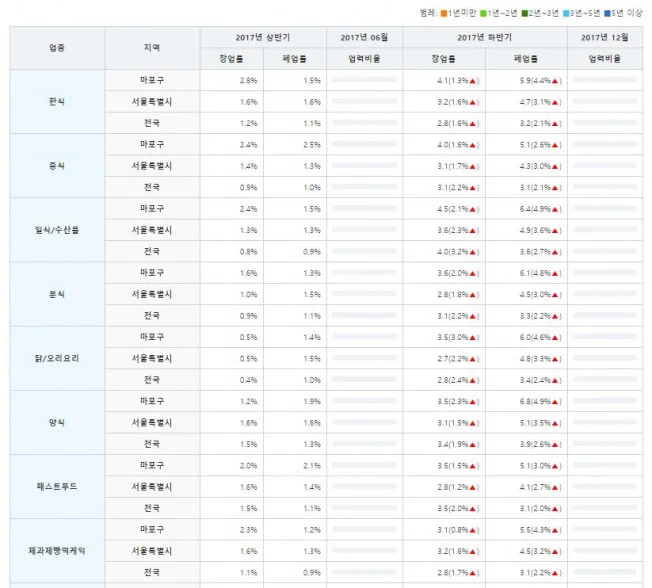
Task: Click the 2017년 하반기 header
Action: click(x=485, y=37)
